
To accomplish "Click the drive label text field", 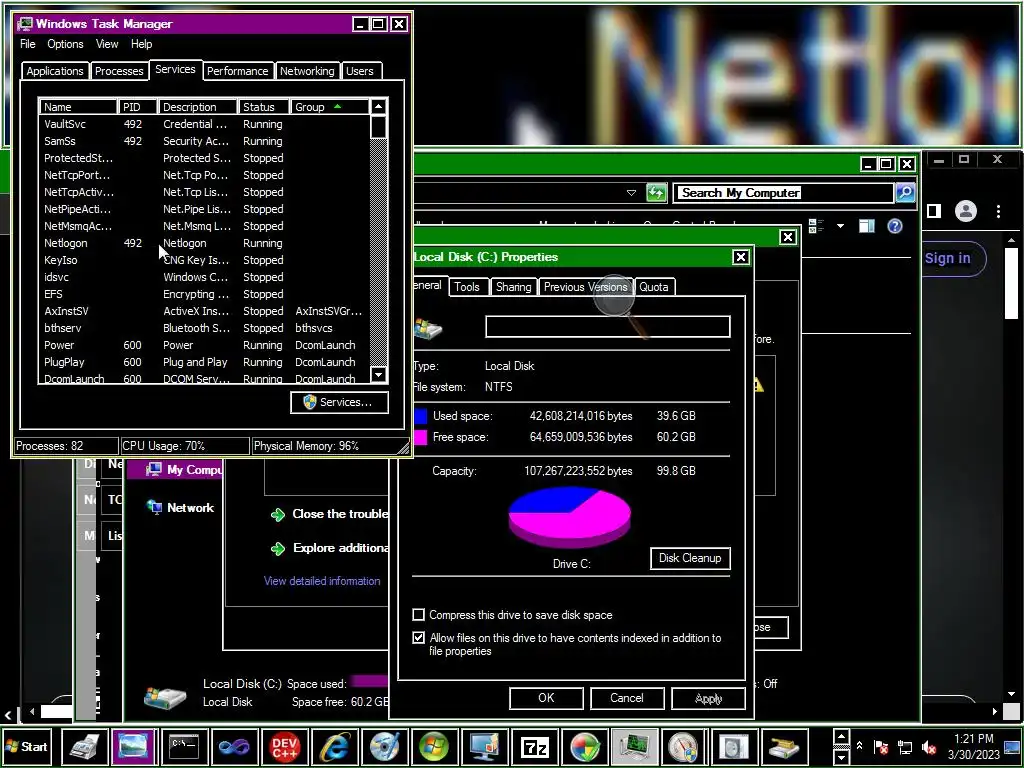I will 607,327.
